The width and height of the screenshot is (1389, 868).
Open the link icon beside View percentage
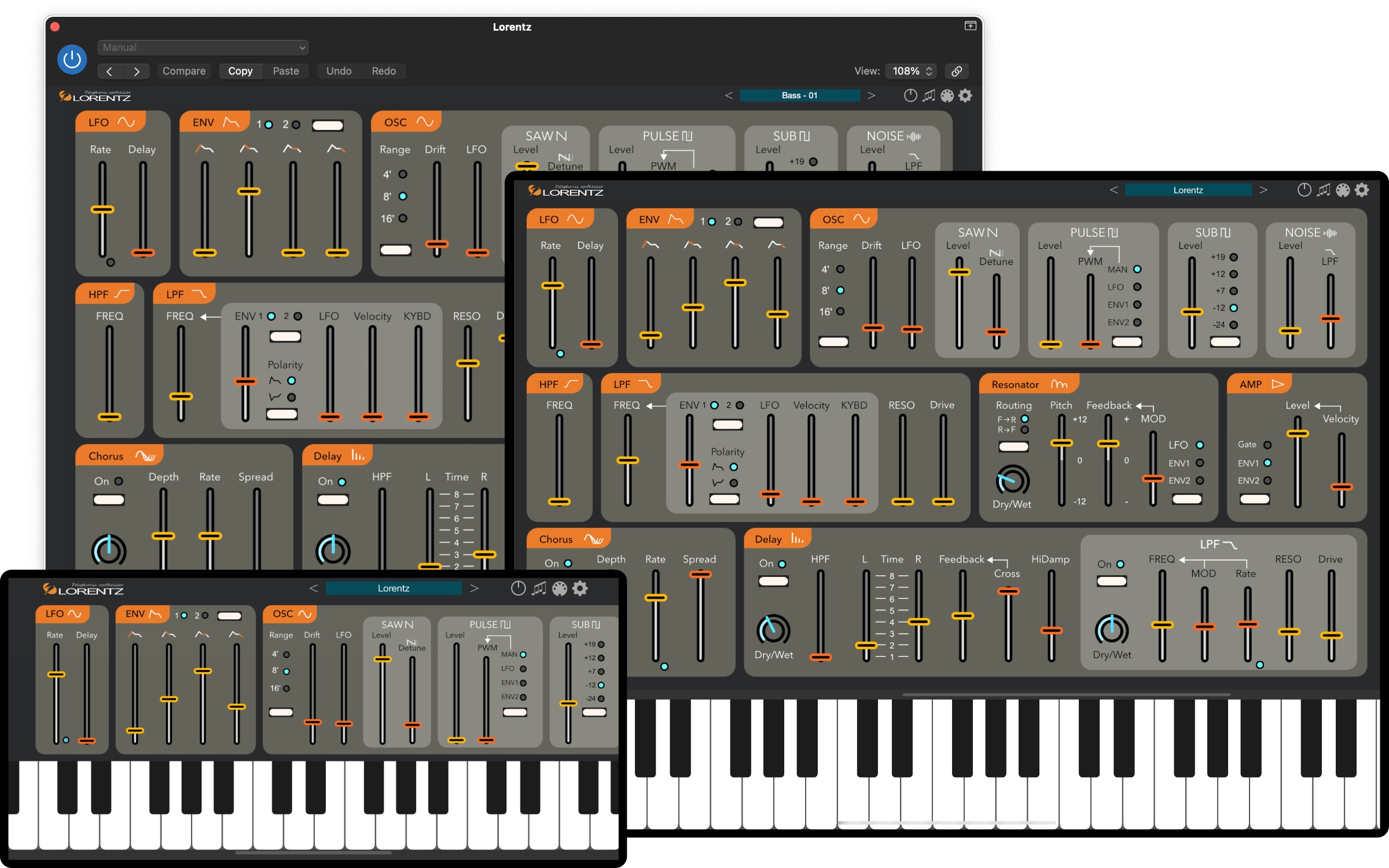pyautogui.click(x=957, y=71)
